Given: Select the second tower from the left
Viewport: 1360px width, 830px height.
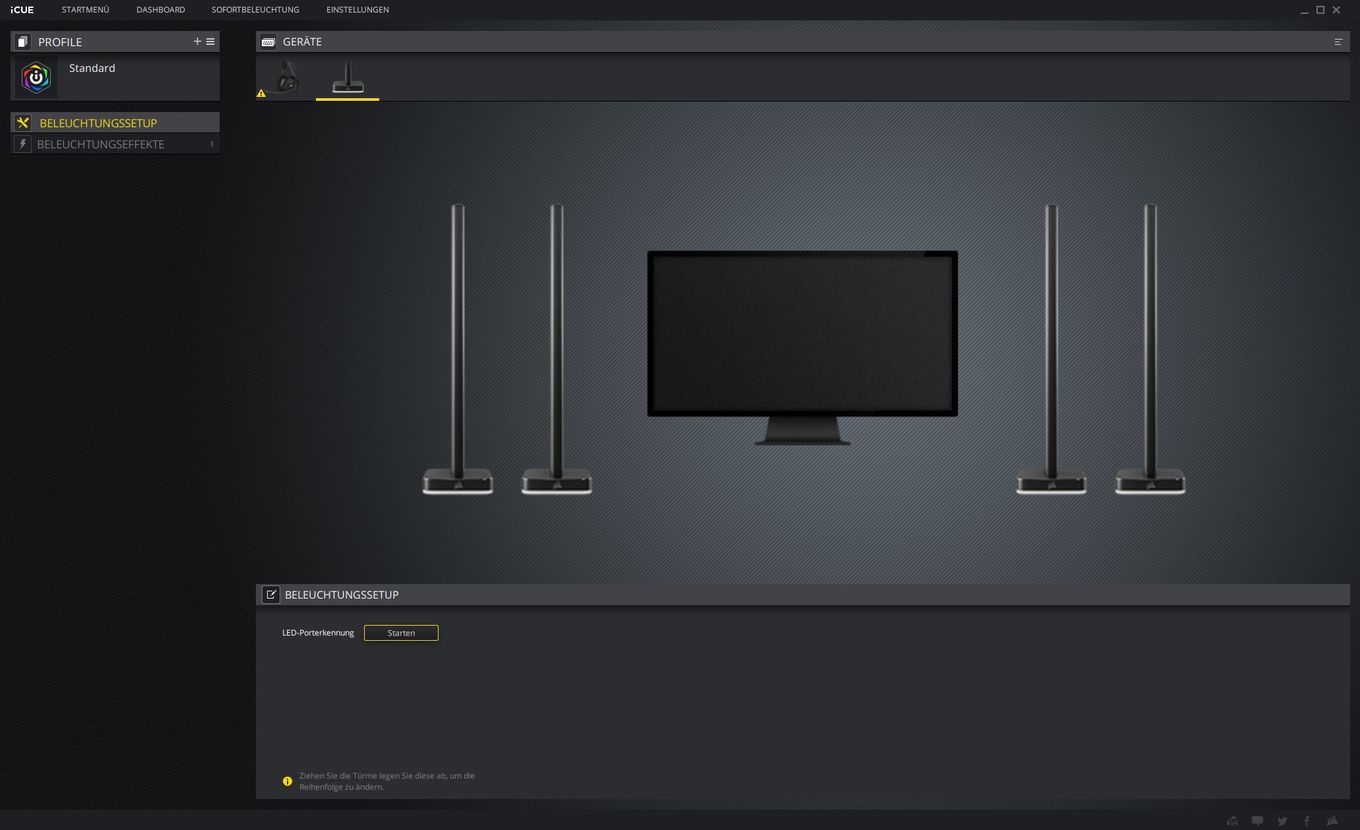Looking at the screenshot, I should point(556,349).
